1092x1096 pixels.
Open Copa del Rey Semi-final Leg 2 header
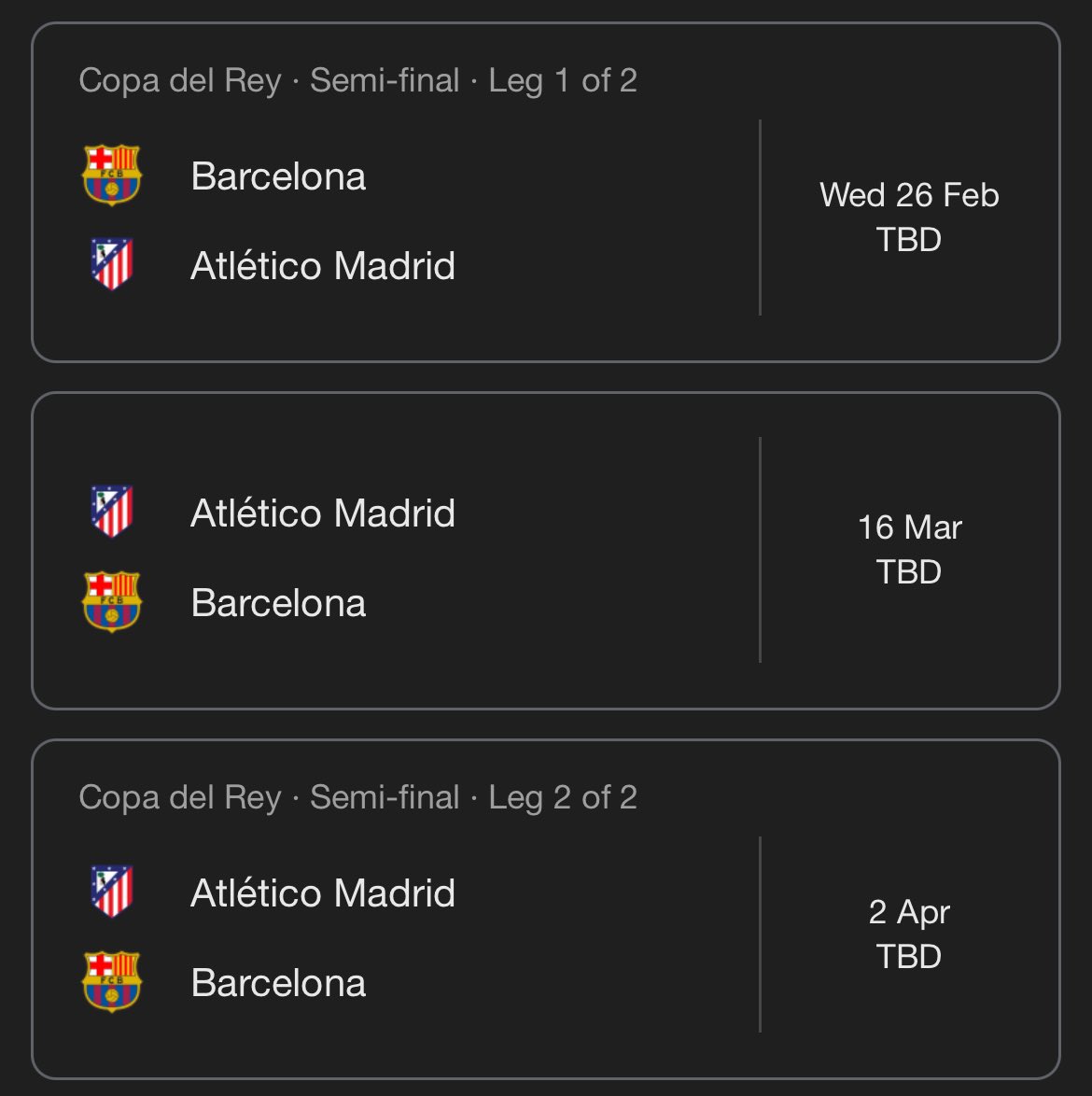[357, 797]
